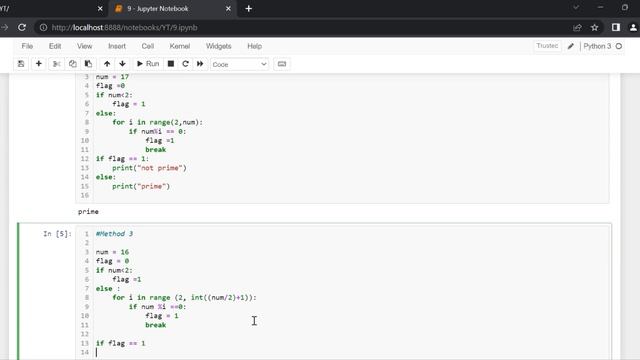Restart the kernel icon
Viewport: 640px width, 360px height.
tap(185, 64)
